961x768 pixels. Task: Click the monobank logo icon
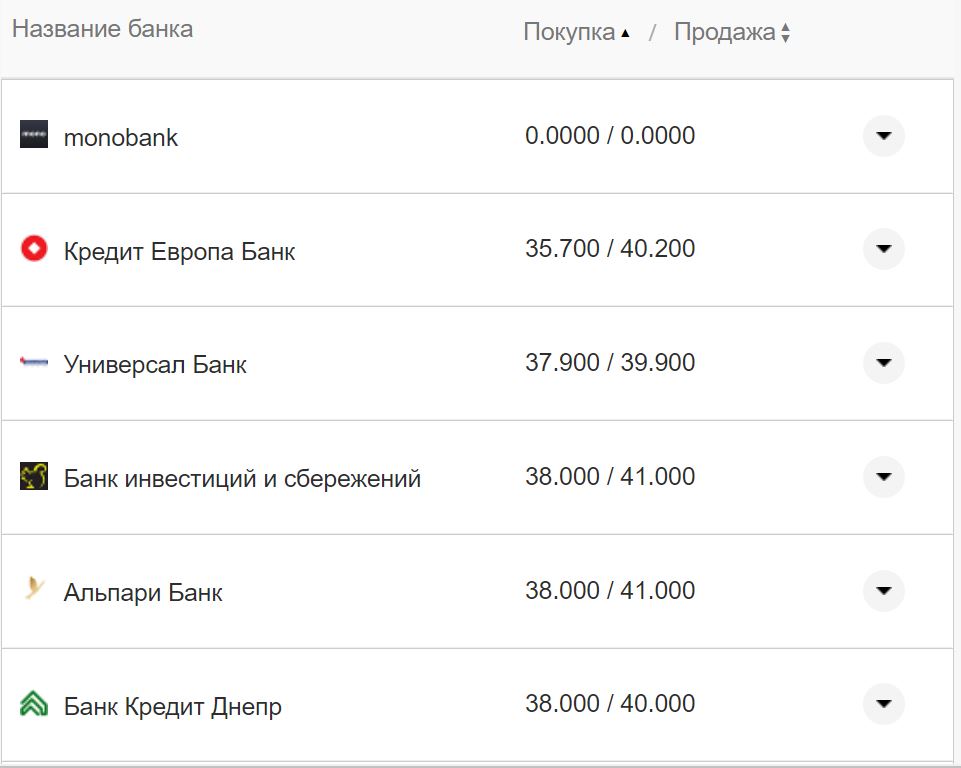pyautogui.click(x=36, y=136)
